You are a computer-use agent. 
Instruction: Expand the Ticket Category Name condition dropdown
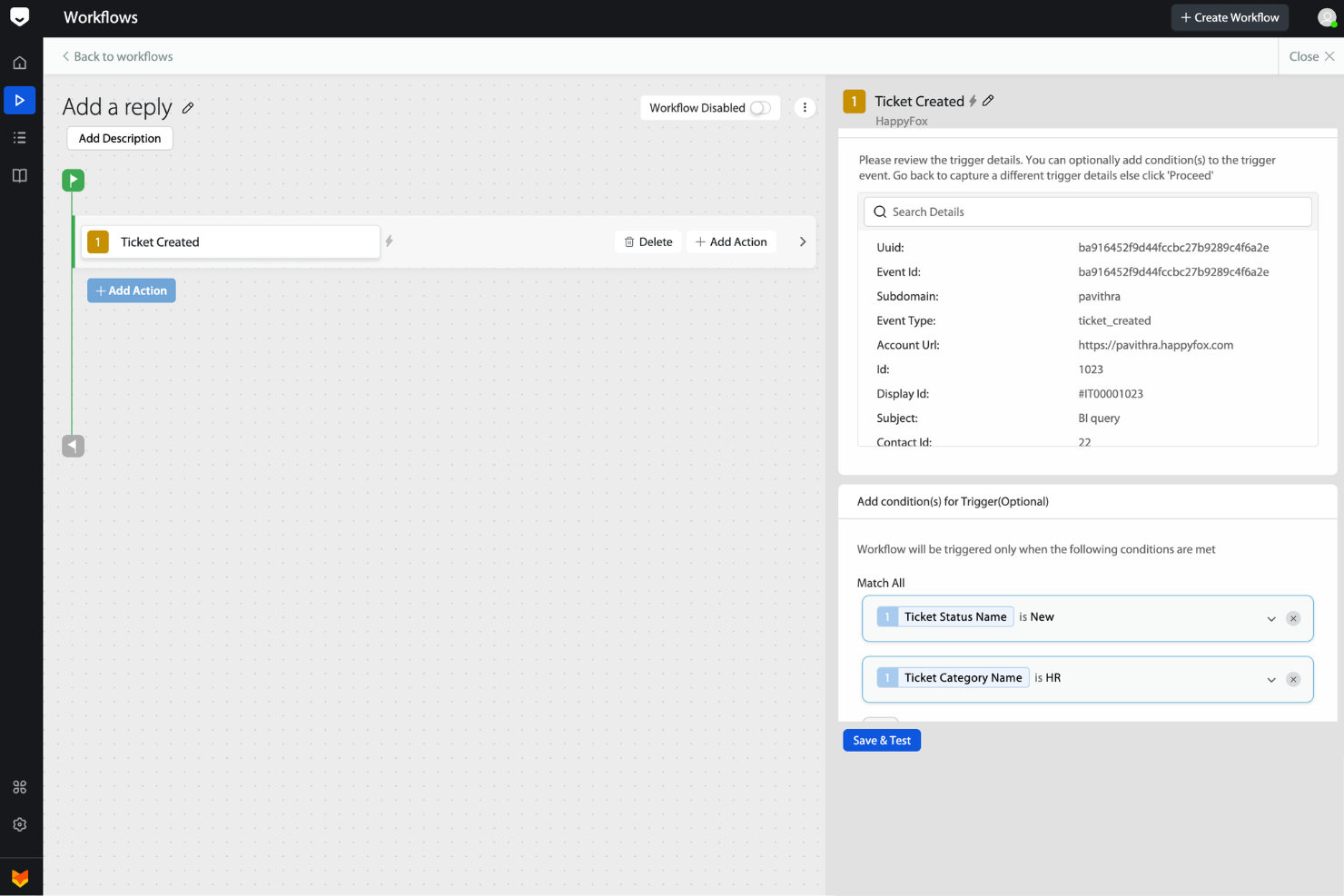tap(1271, 679)
